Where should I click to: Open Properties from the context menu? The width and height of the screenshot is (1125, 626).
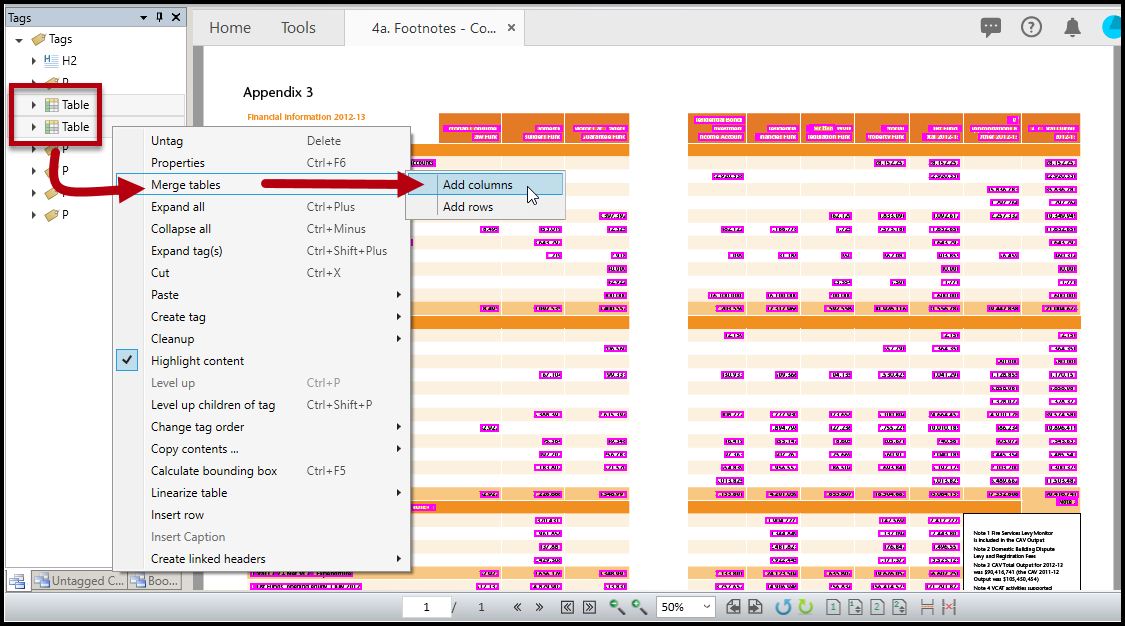coord(263,163)
